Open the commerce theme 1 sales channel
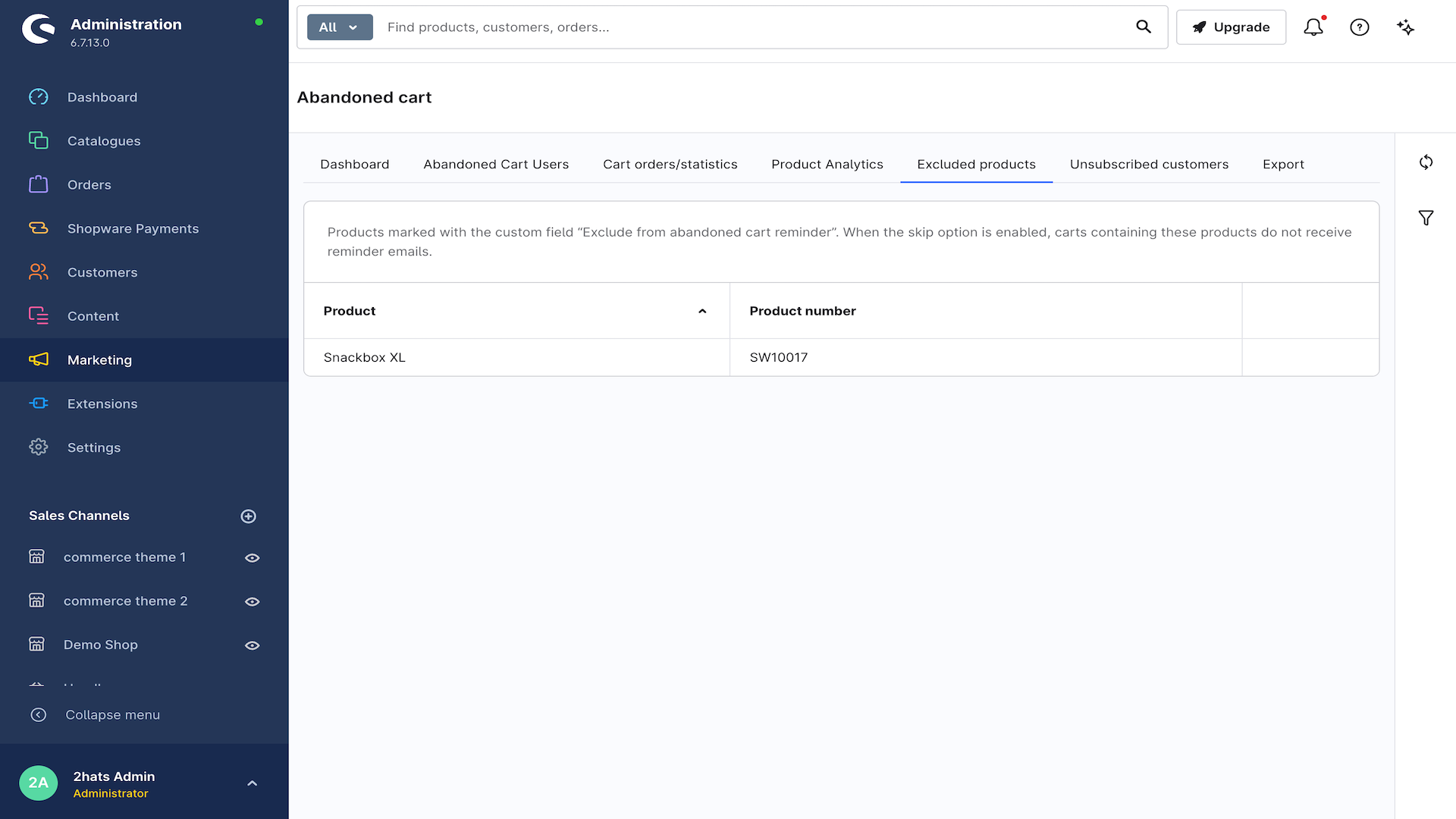 pos(124,557)
